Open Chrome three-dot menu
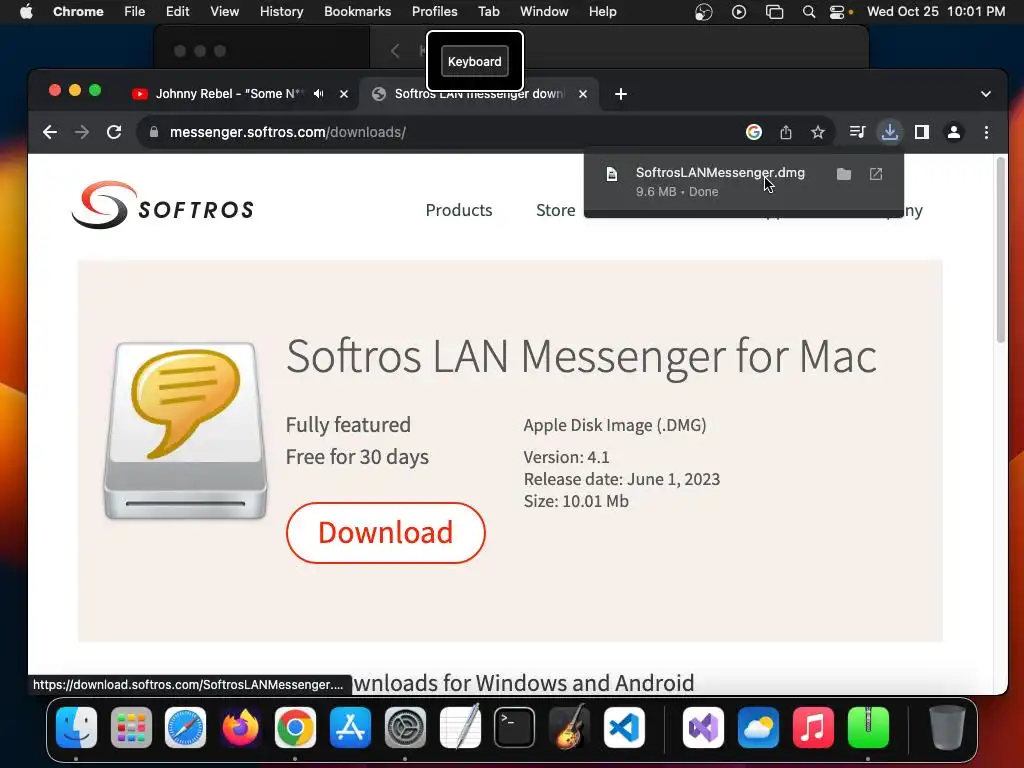The height and width of the screenshot is (768, 1024). coord(986,133)
